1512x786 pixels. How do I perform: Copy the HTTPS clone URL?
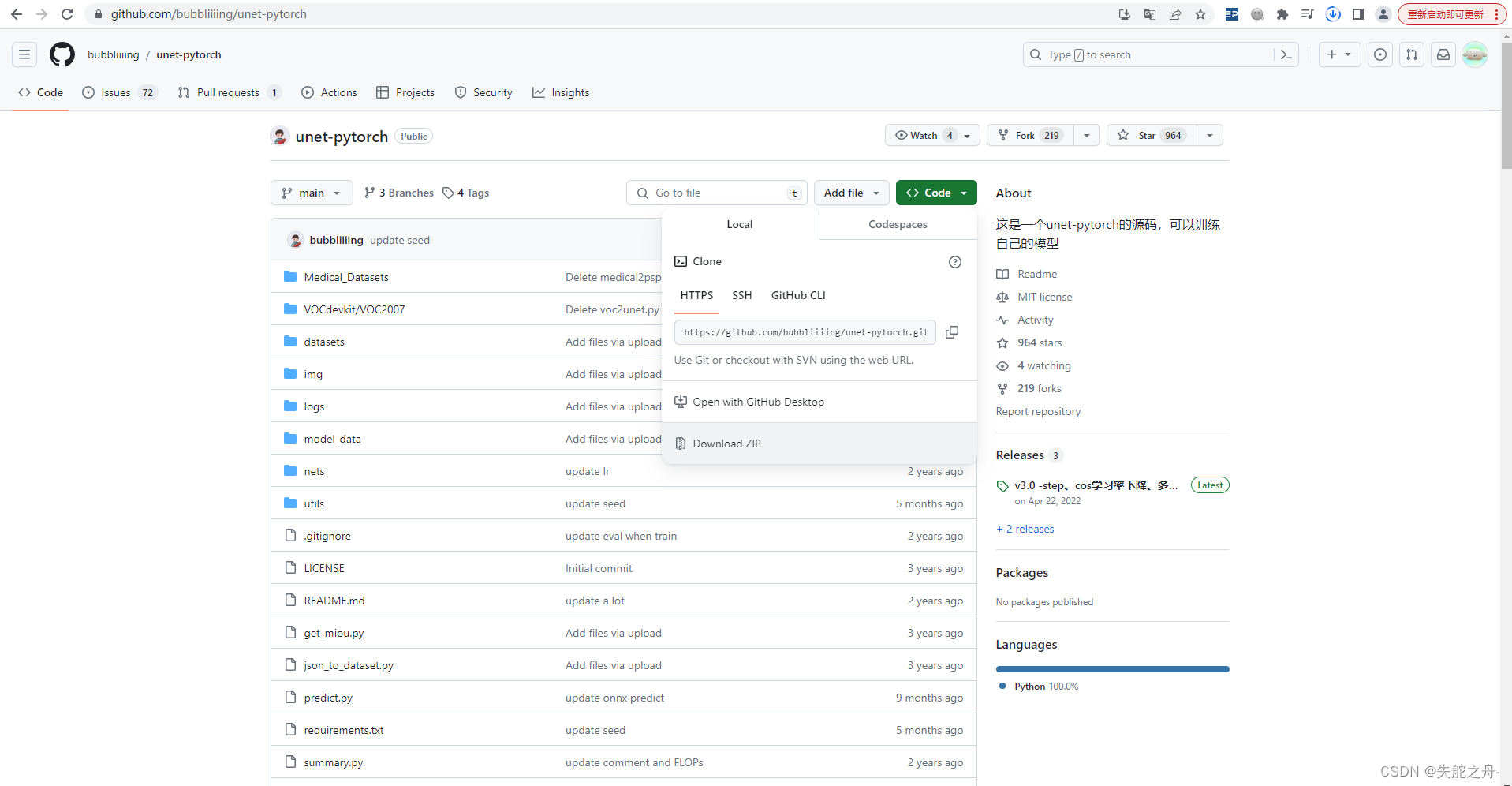952,332
